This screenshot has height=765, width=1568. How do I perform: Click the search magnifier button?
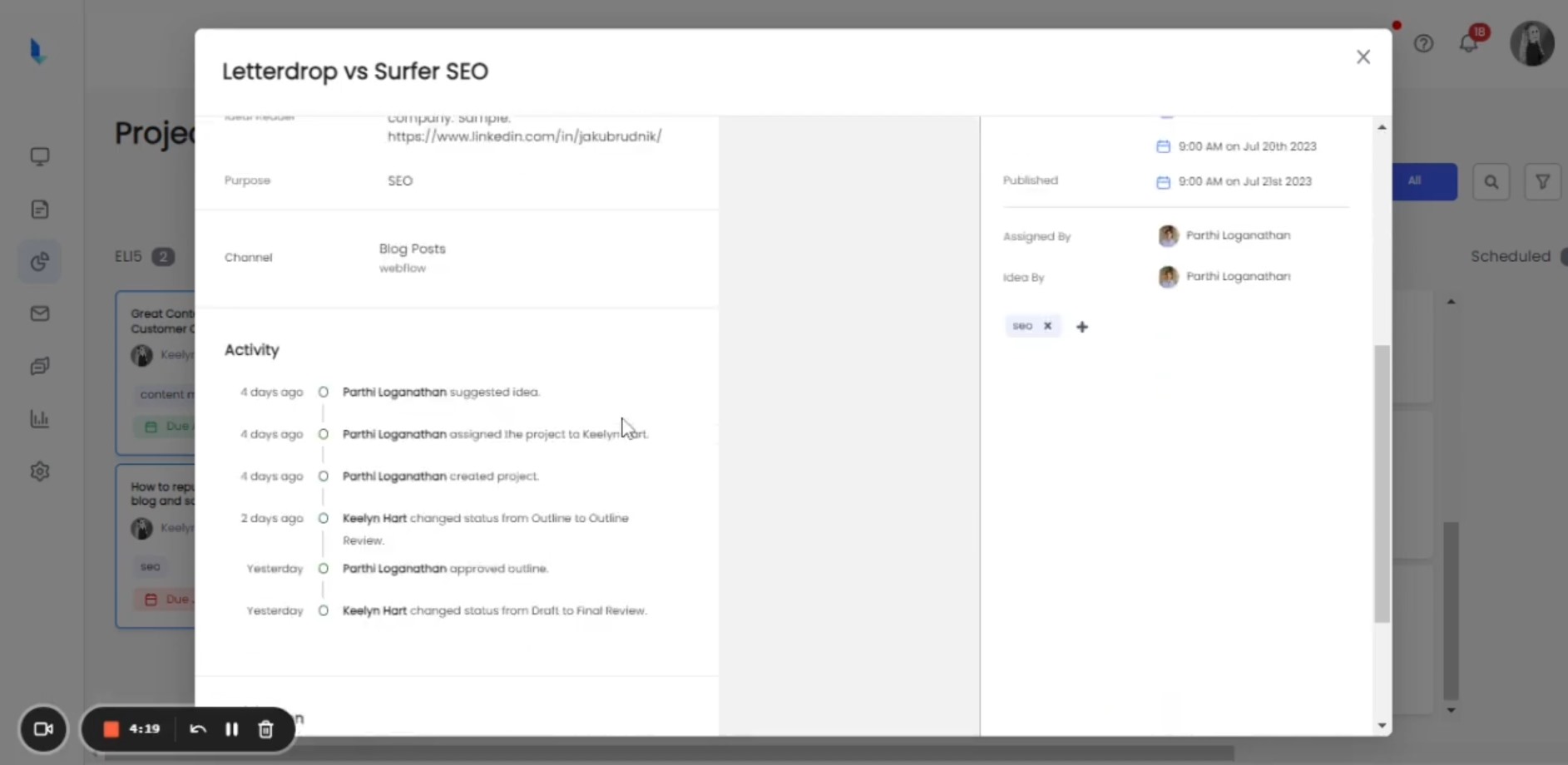coord(1491,181)
